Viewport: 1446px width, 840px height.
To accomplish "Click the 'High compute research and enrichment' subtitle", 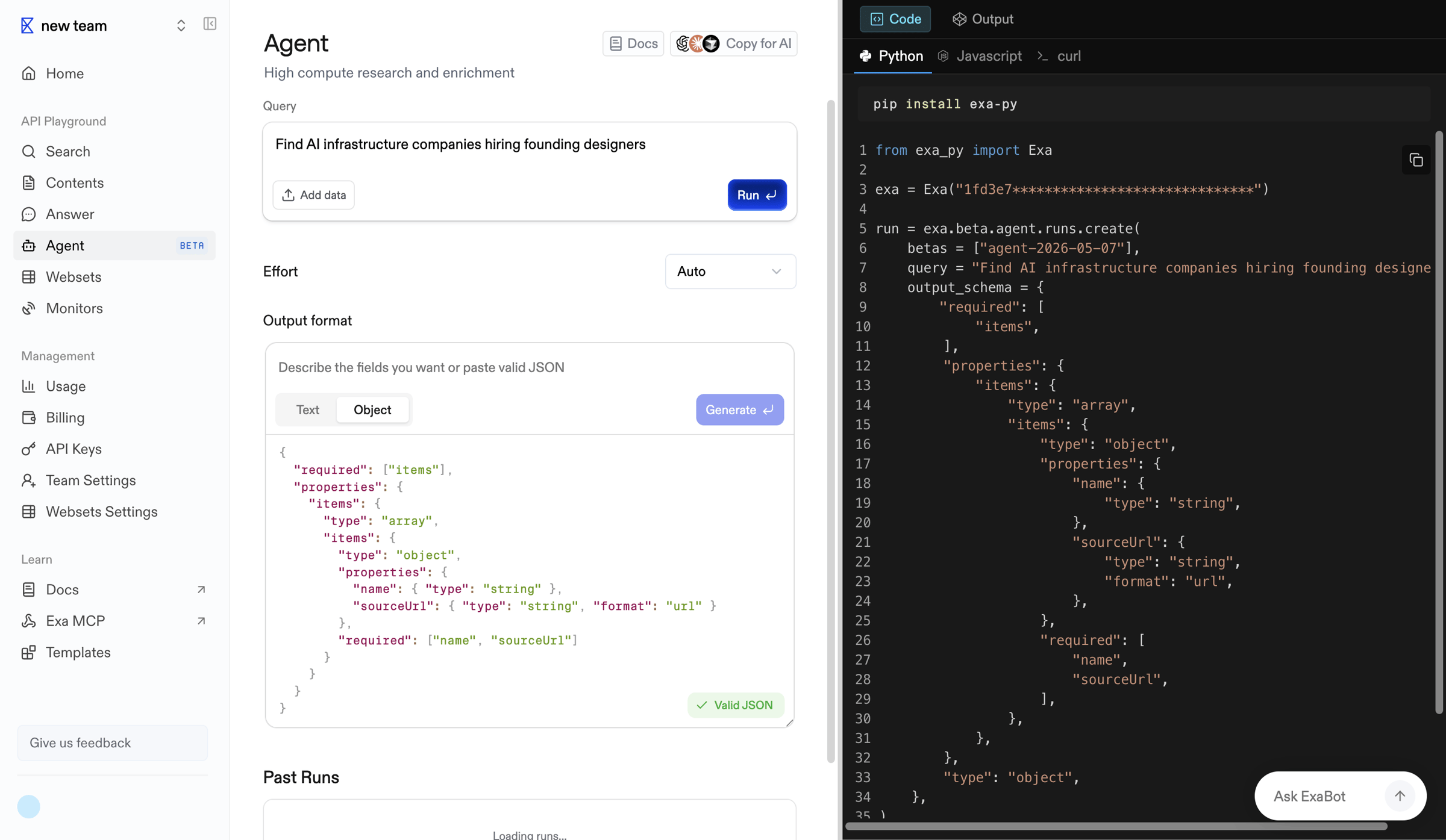I will [x=389, y=73].
